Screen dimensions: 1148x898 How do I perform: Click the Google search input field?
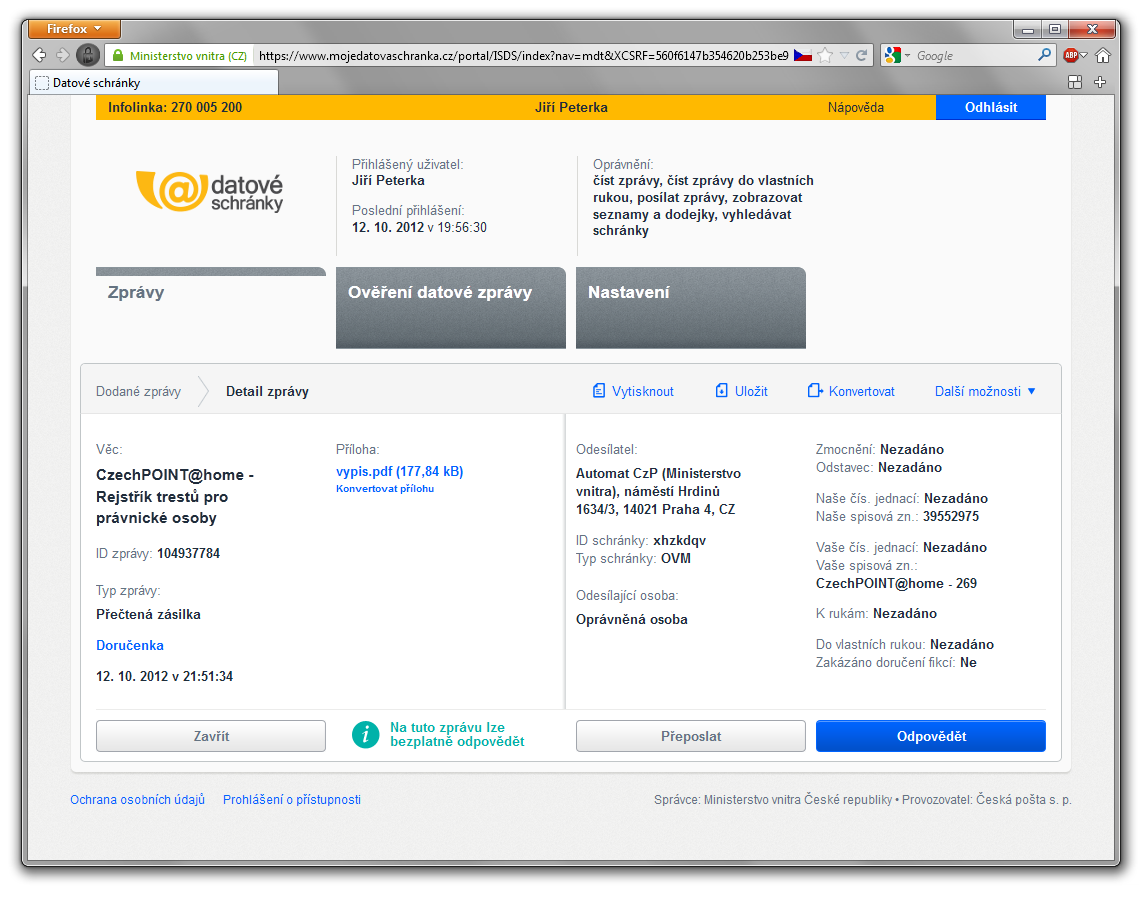[975, 56]
